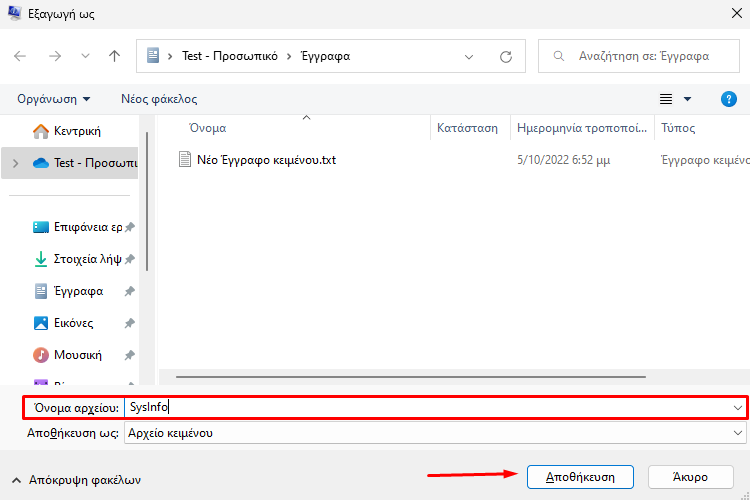
Task: Open the 'Αποθήκευση ως' type combo box
Action: [x=435, y=433]
